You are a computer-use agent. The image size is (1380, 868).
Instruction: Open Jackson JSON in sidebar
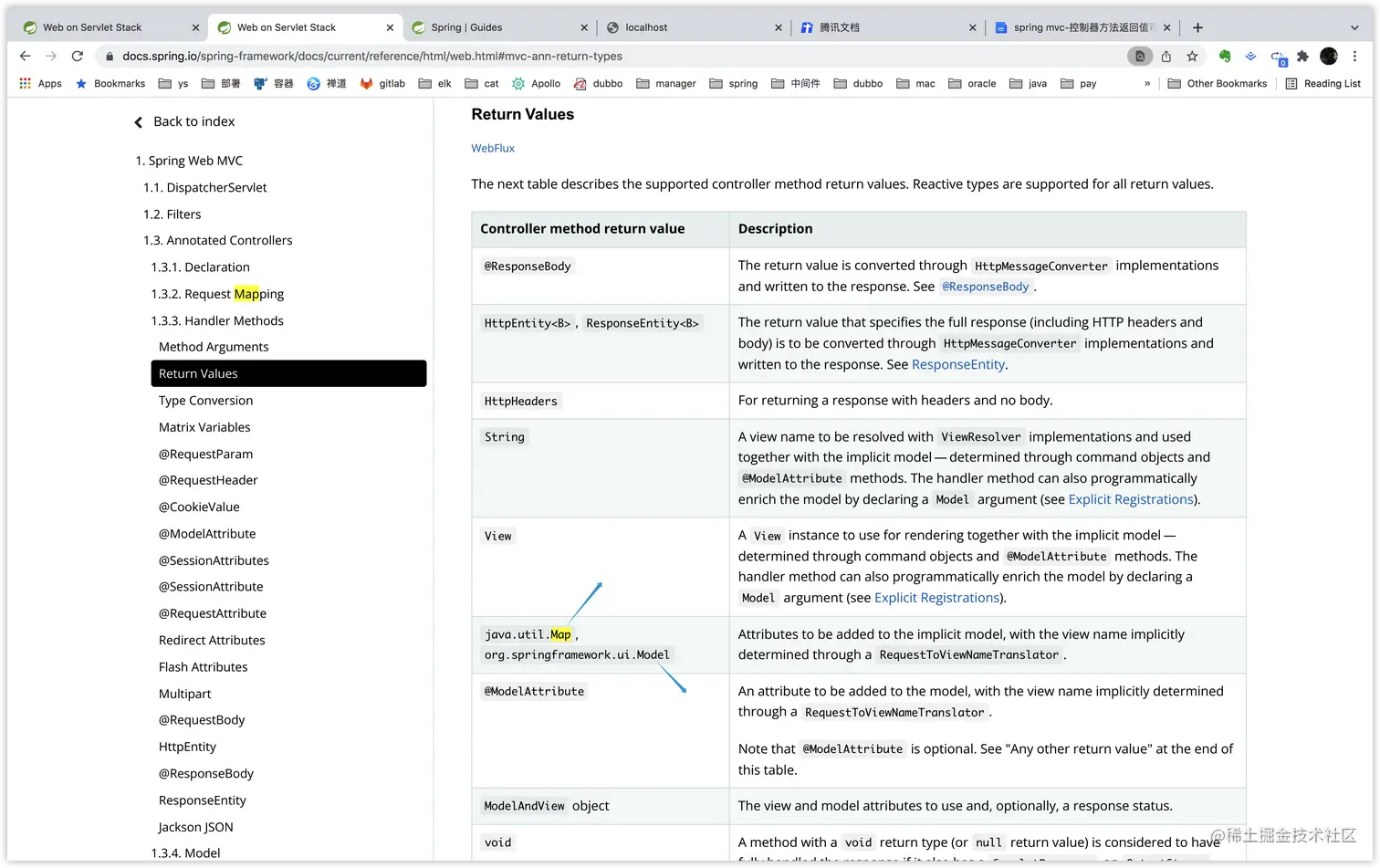coord(195,827)
